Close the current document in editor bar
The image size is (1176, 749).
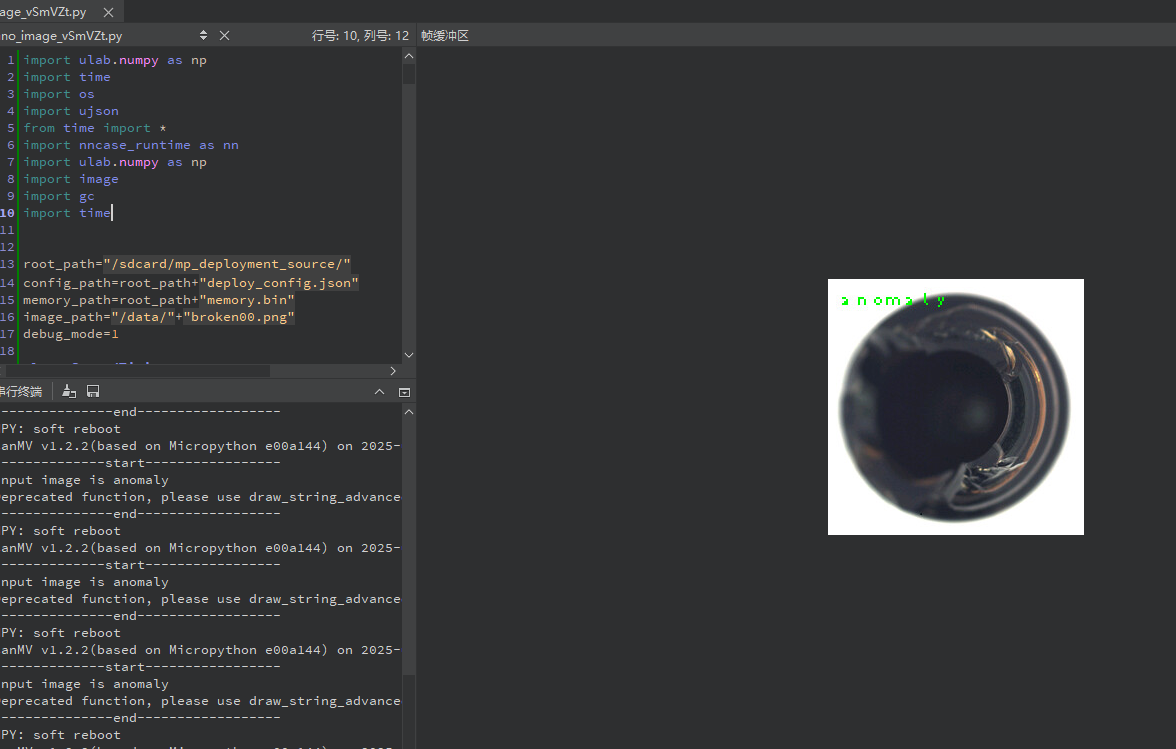224,35
